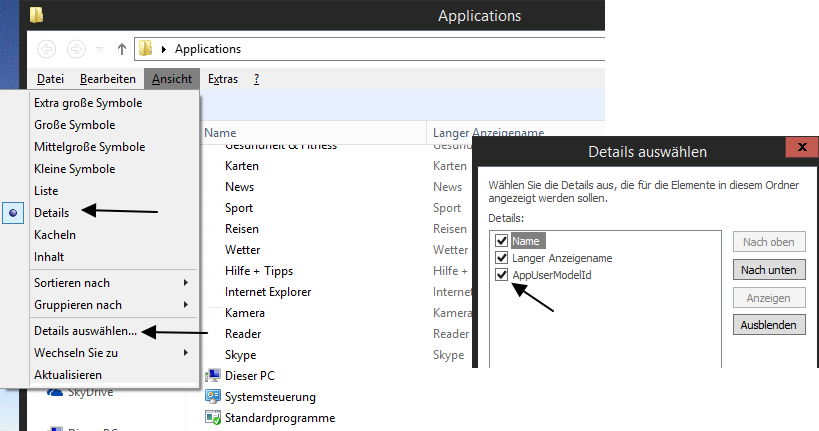Click the SkyDrive cloud icon in sidebar
The width and height of the screenshot is (819, 431).
tap(55, 392)
